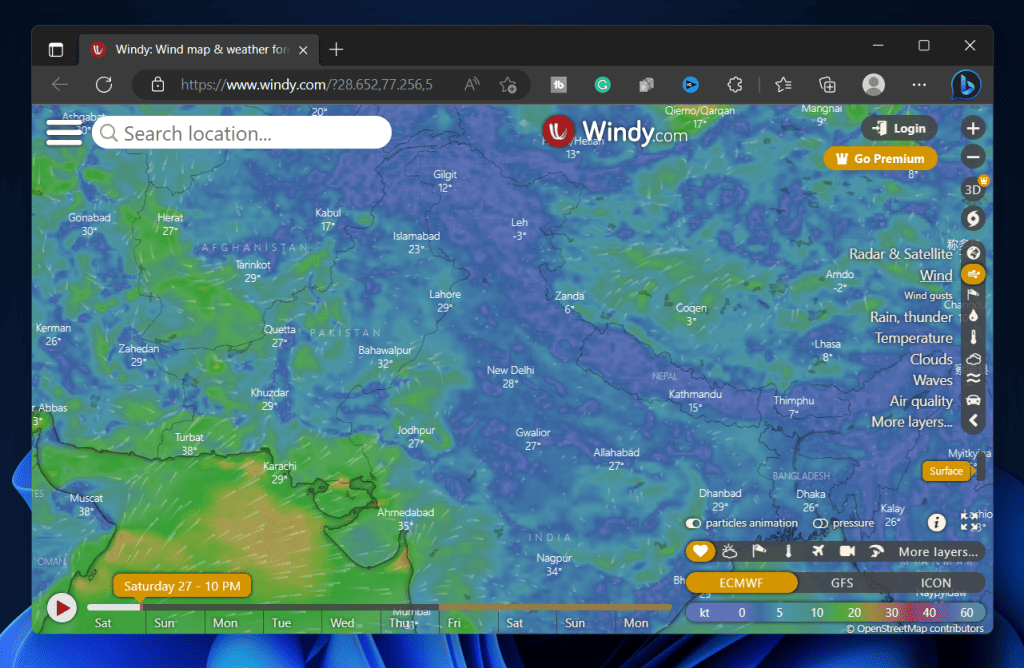Image resolution: width=1024 pixels, height=668 pixels.
Task: Select the wind gusts flag icon
Action: click(972, 295)
